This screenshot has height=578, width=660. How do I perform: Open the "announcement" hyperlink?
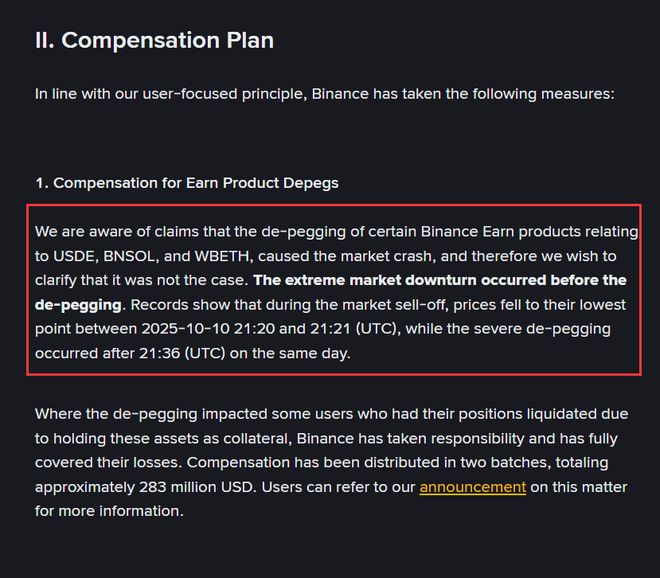pos(472,487)
